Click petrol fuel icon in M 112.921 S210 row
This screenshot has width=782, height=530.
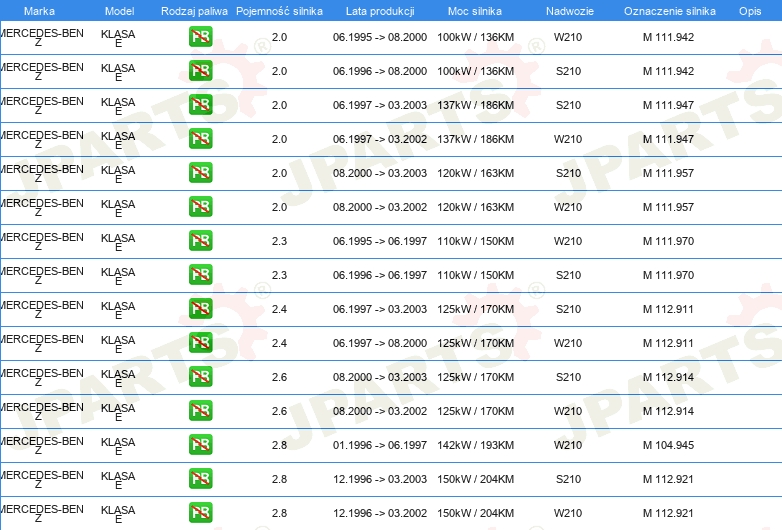200,479
